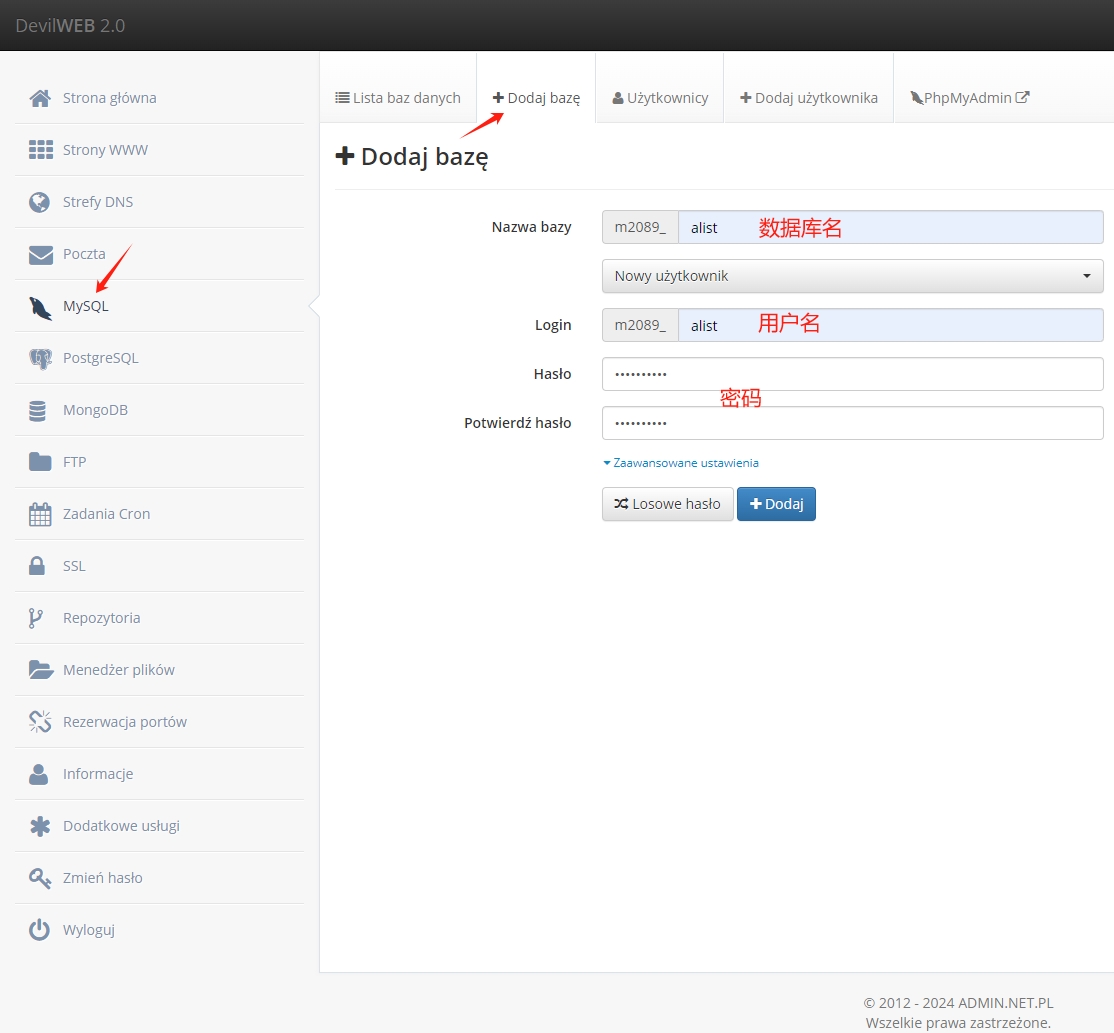Screen dimensions: 1114x1033
Task: Click the Repozytoria branch icon
Action: tap(36, 618)
